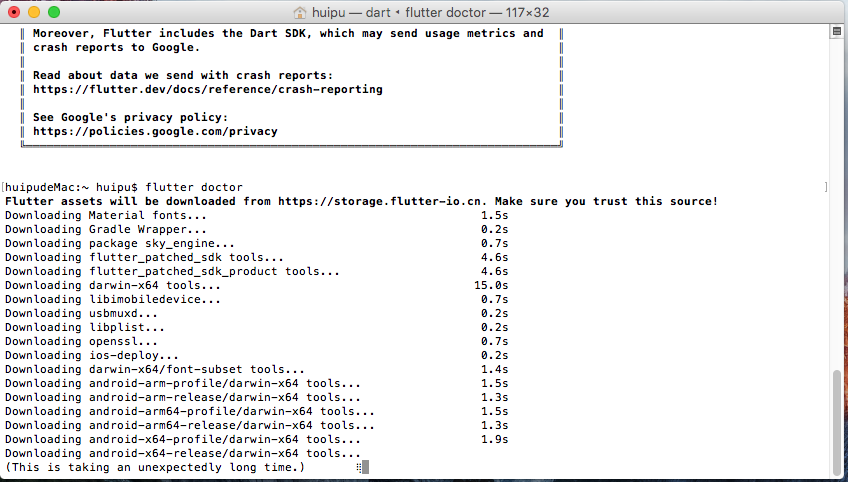848x482 pixels.
Task: Open the policies.google.com/privacy URL
Action: pyautogui.click(x=155, y=131)
